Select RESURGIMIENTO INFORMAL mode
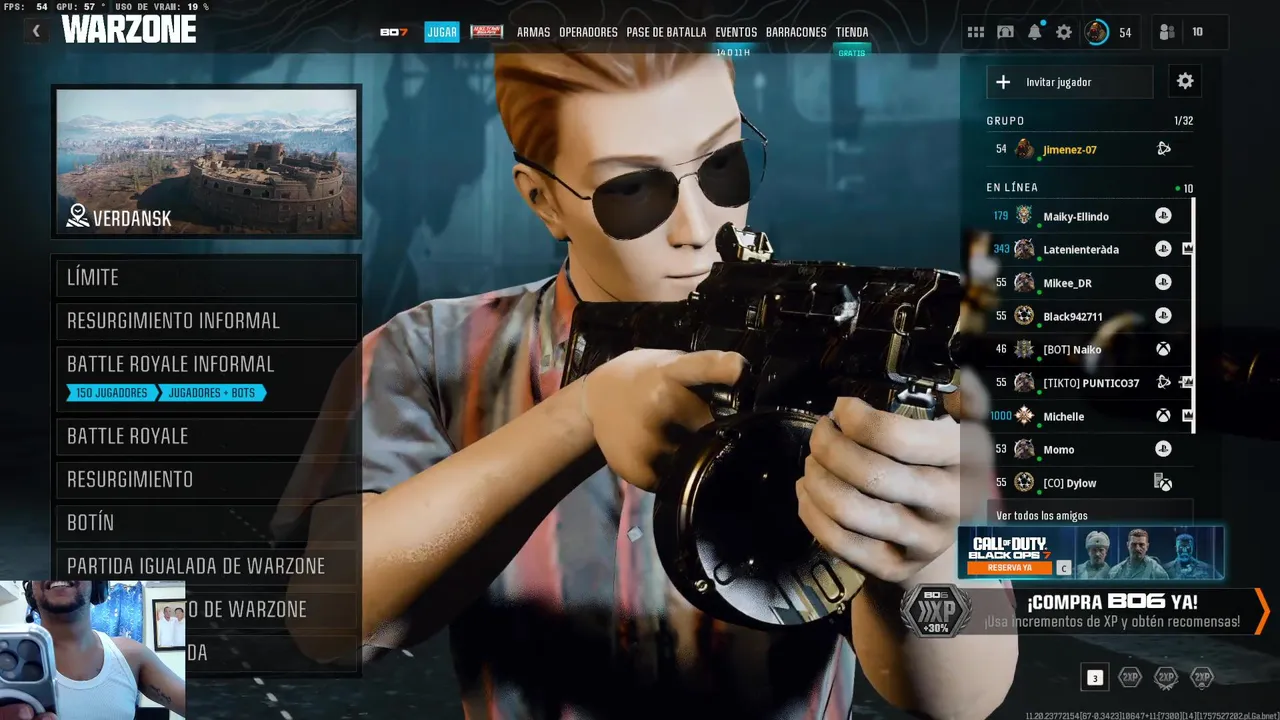The width and height of the screenshot is (1280, 720). pos(207,321)
